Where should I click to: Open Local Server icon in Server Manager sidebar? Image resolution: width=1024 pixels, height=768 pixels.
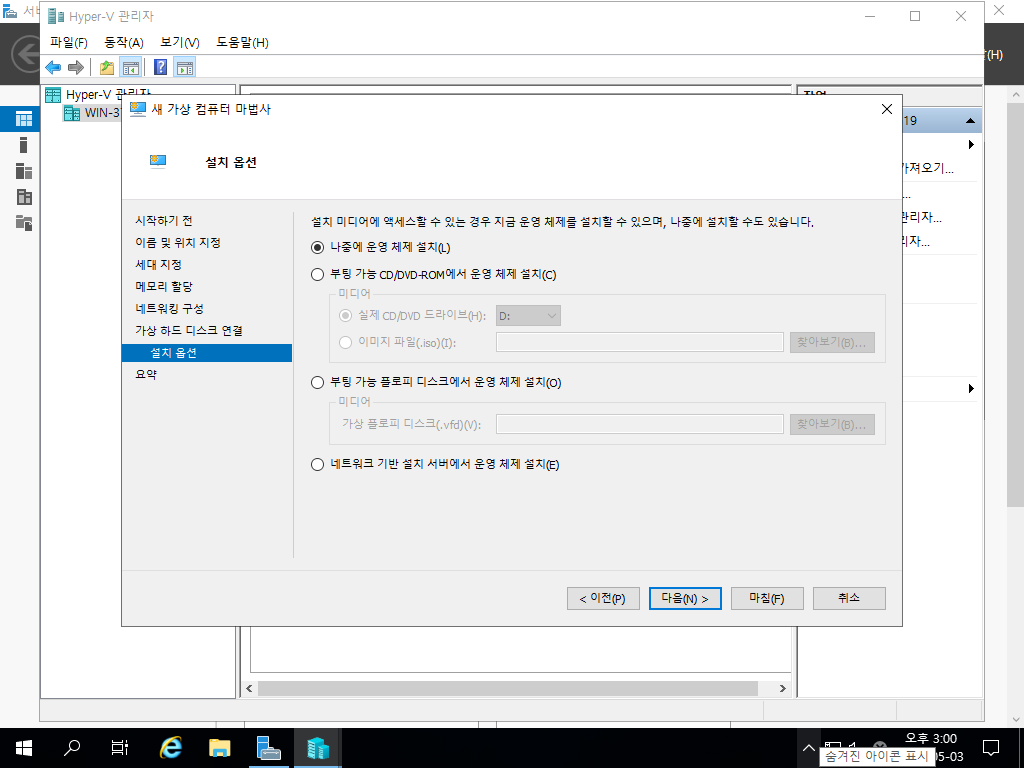(x=24, y=145)
